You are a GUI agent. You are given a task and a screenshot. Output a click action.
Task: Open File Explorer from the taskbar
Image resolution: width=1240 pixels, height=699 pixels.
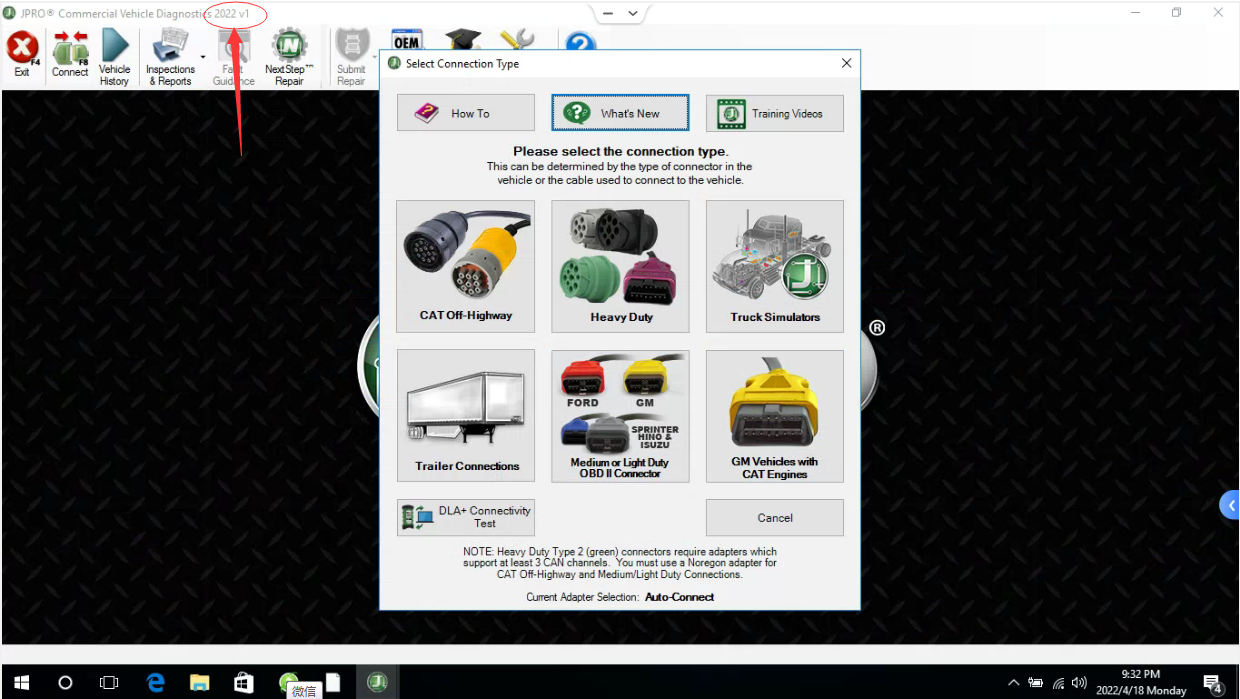point(199,683)
